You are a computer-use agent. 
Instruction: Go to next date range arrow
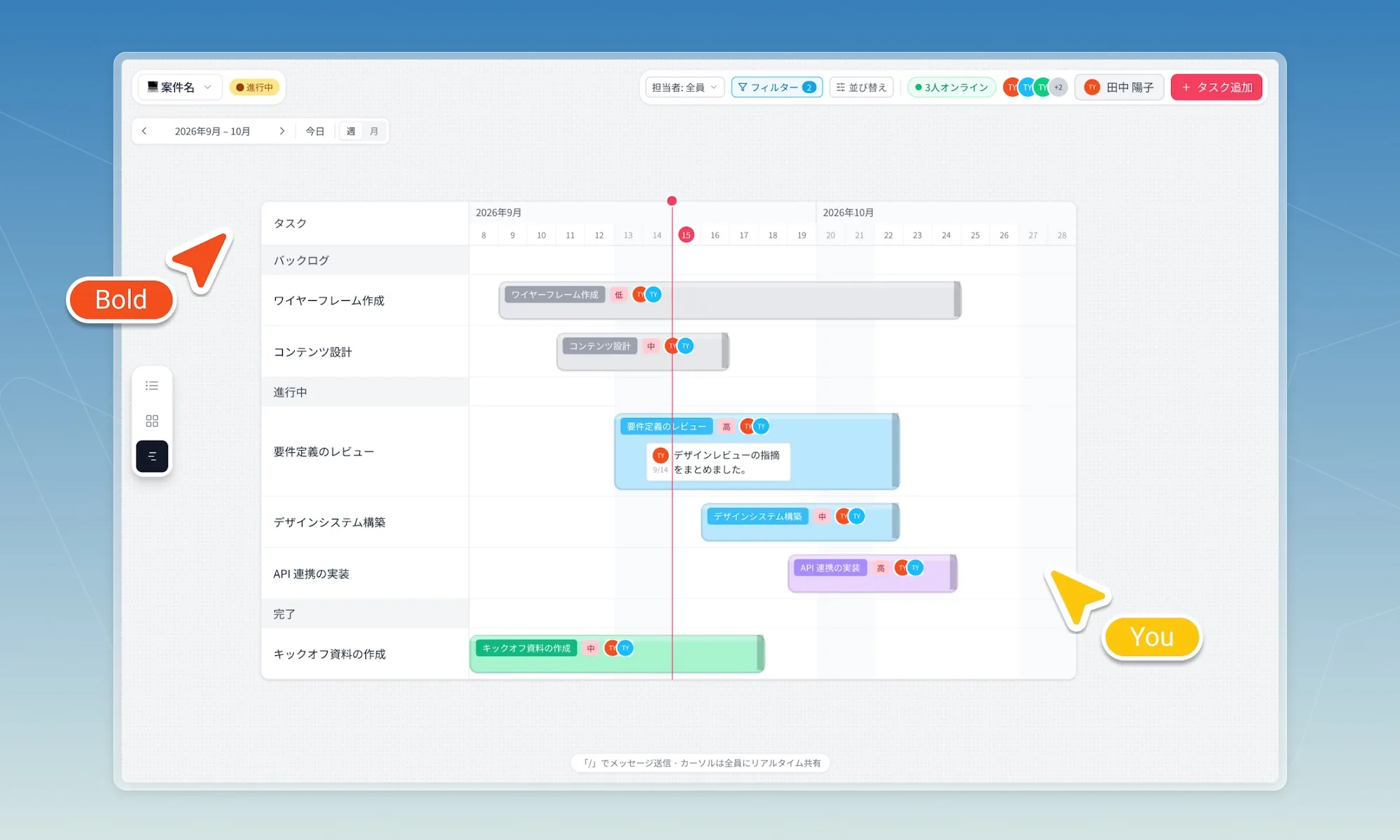(282, 131)
